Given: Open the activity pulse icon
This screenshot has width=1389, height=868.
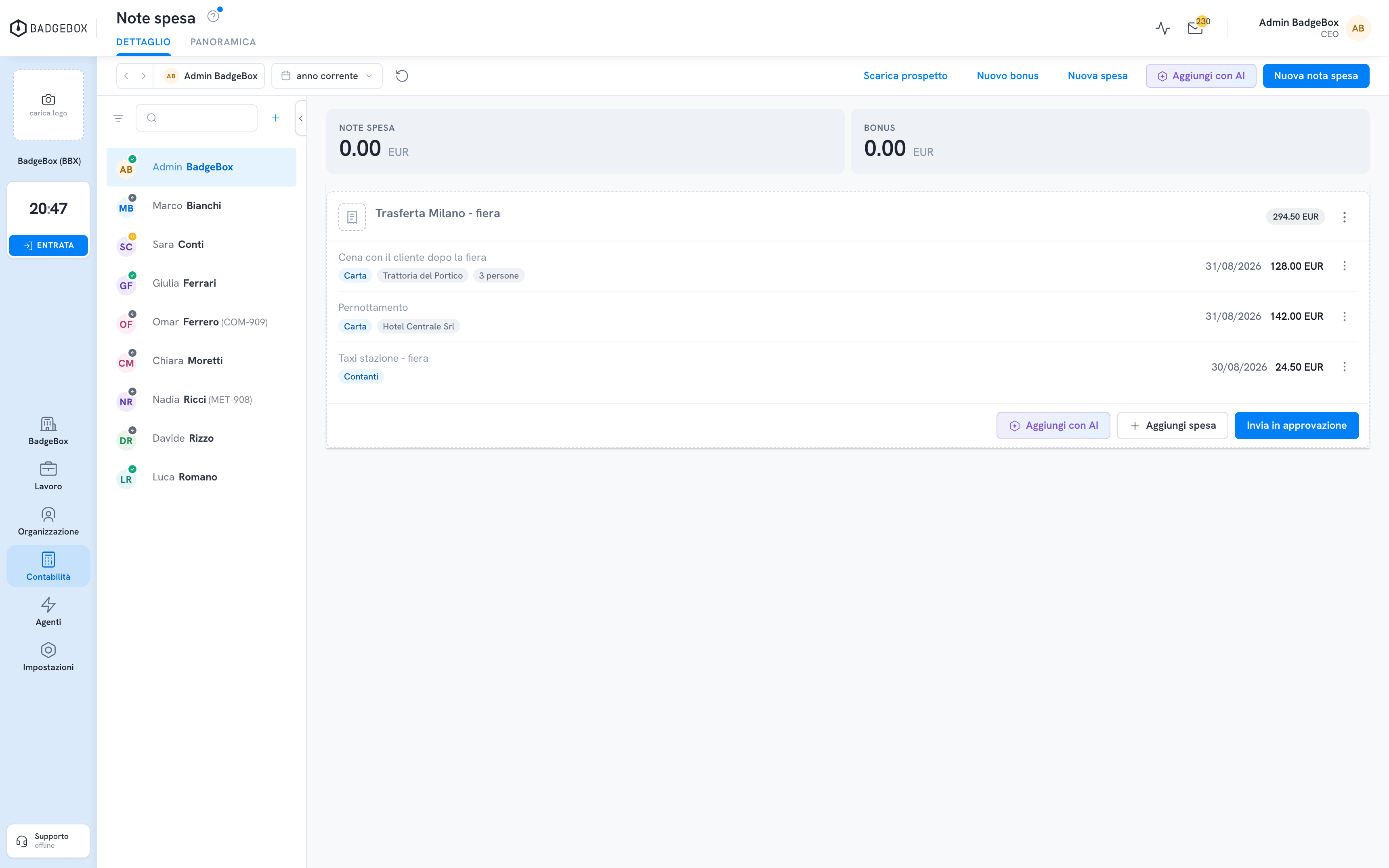Looking at the screenshot, I should tap(1163, 28).
